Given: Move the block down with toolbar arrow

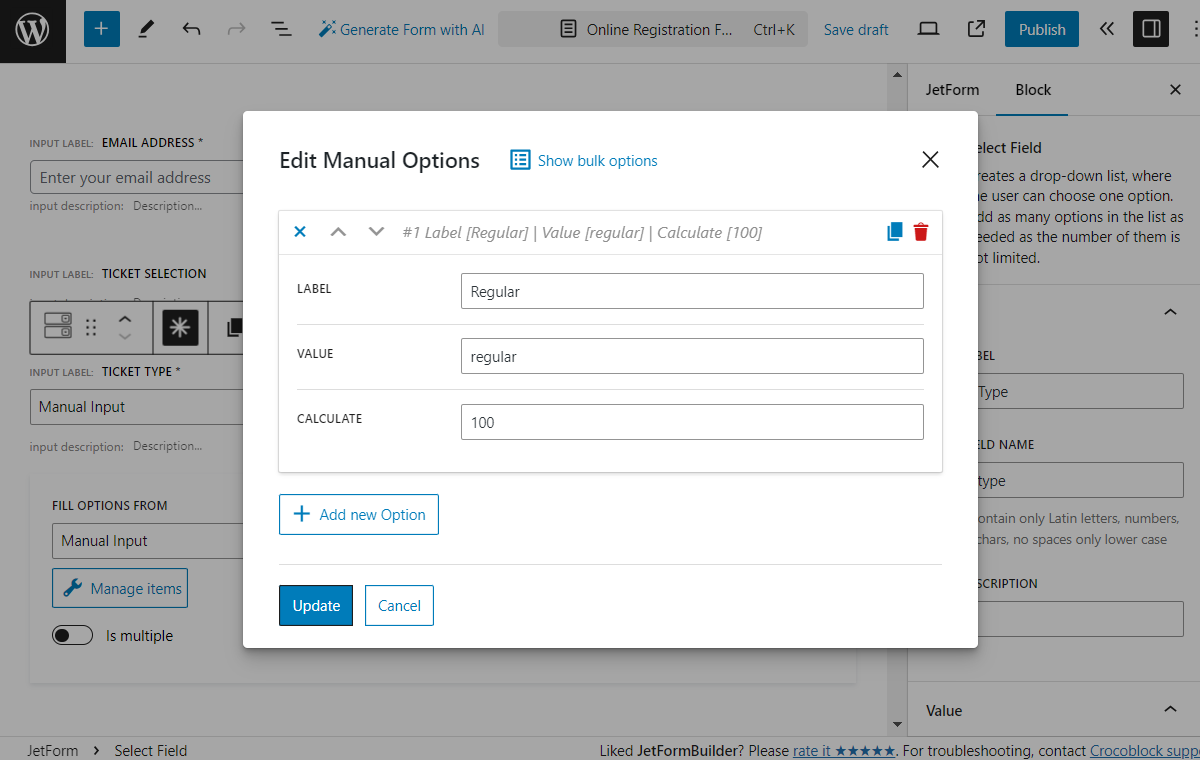Looking at the screenshot, I should click(x=125, y=336).
